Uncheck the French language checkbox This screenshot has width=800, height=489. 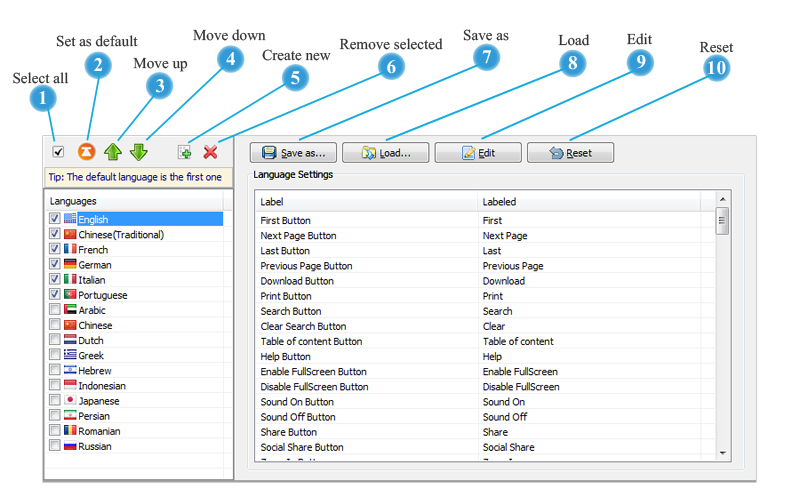click(x=54, y=249)
